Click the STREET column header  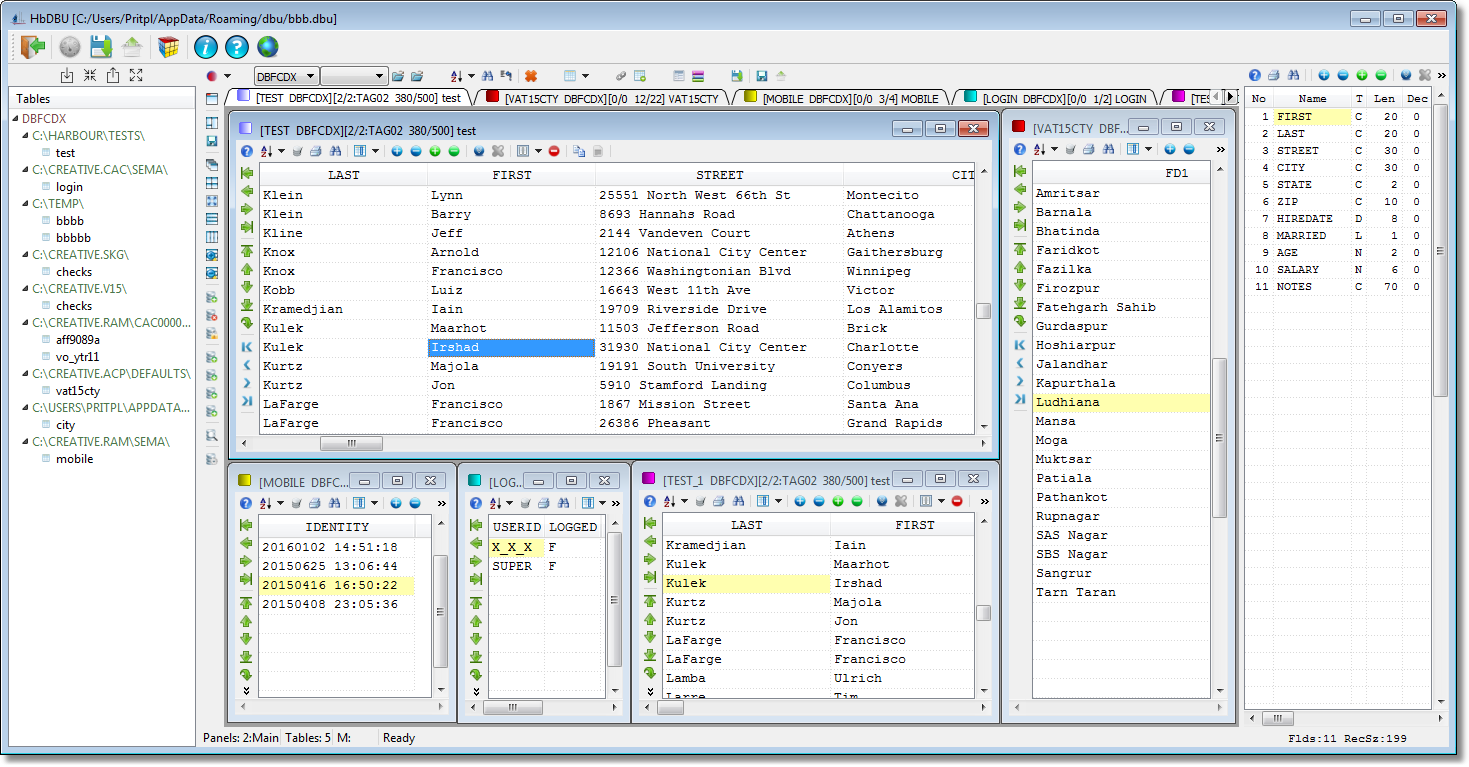point(720,175)
